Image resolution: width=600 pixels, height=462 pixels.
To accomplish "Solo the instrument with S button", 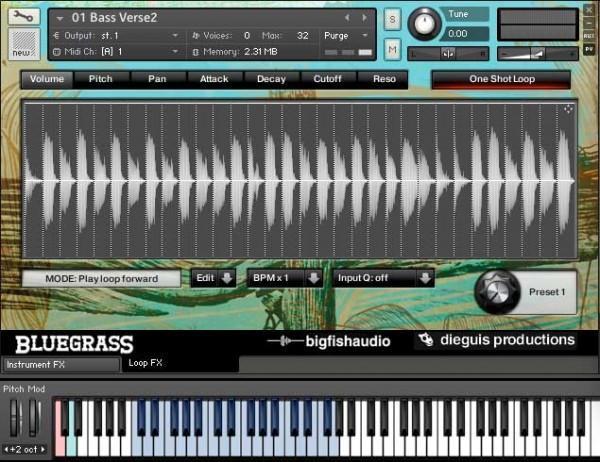I will click(x=392, y=20).
